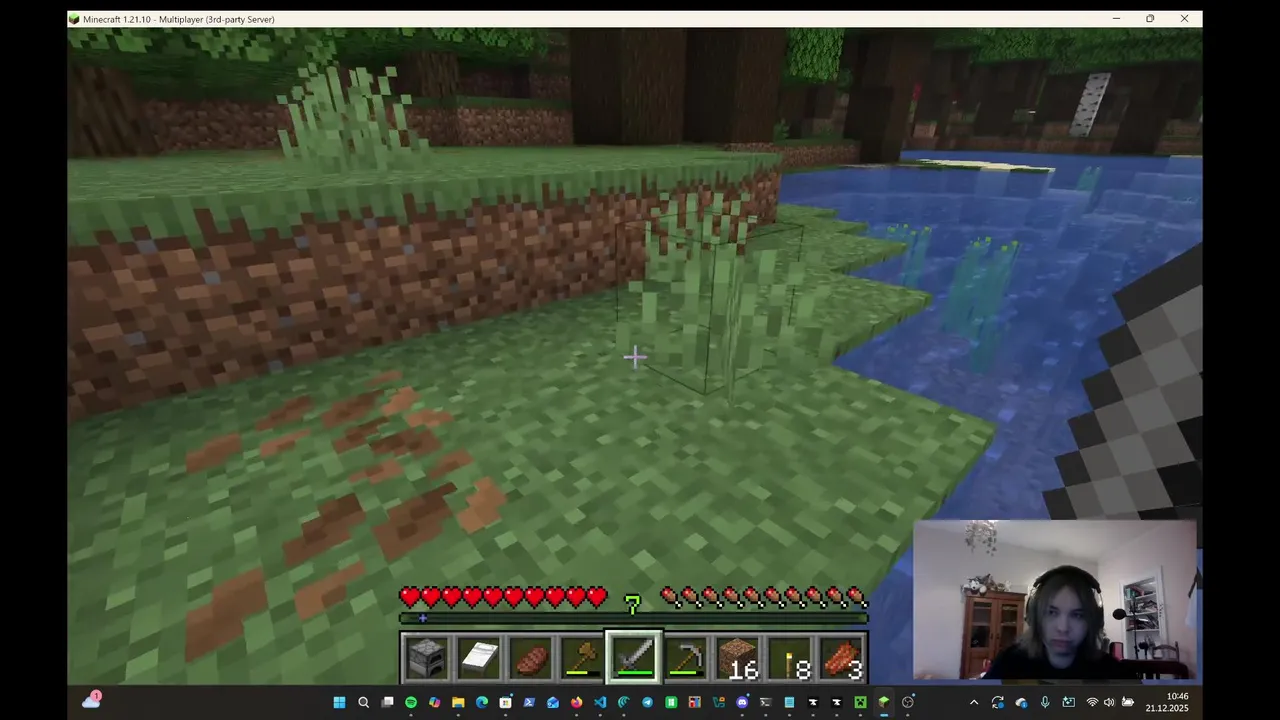
Task: Select the stone sword hotbar slot
Action: [x=634, y=657]
